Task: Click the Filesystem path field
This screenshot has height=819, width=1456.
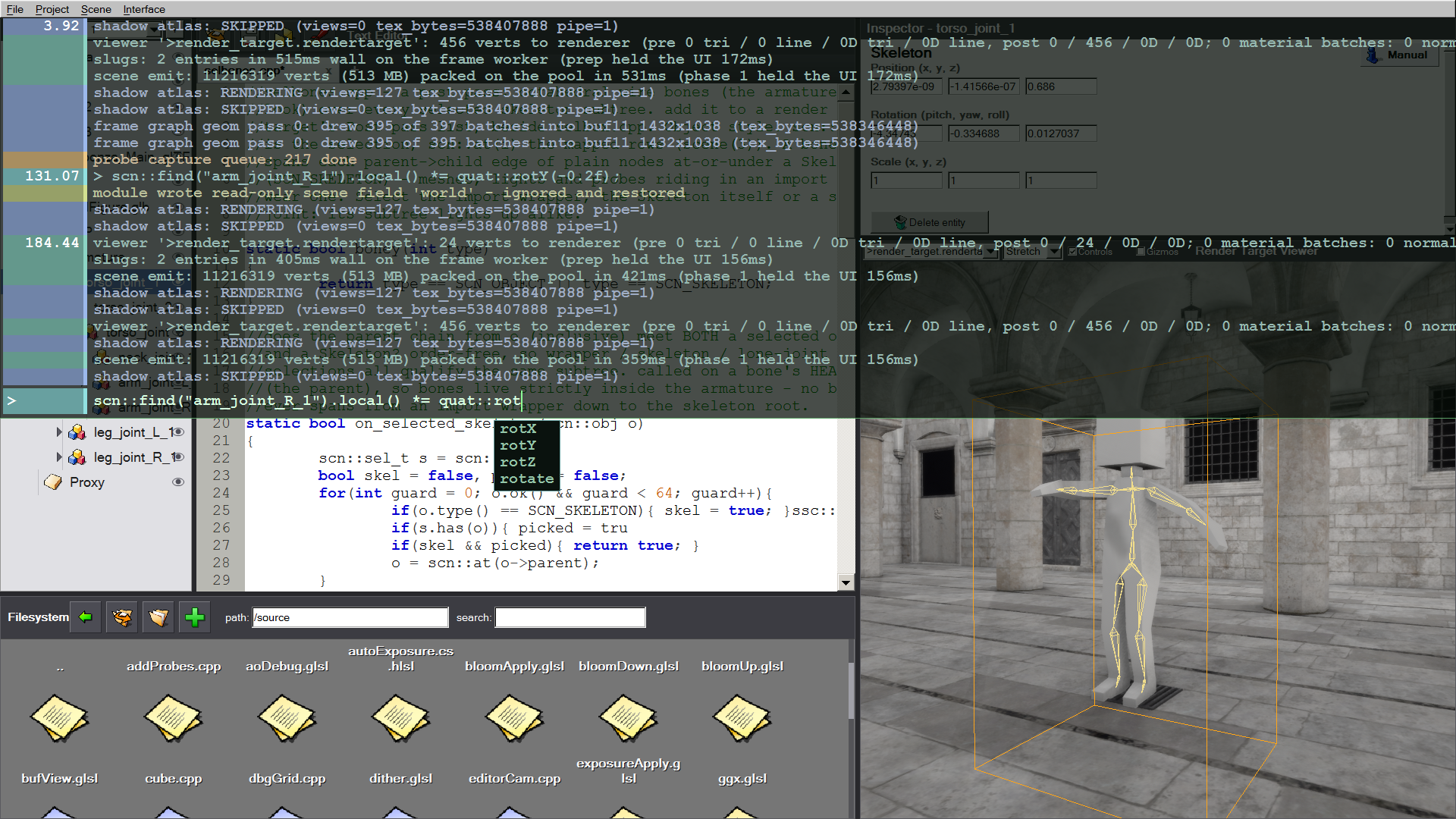Action: (350, 617)
